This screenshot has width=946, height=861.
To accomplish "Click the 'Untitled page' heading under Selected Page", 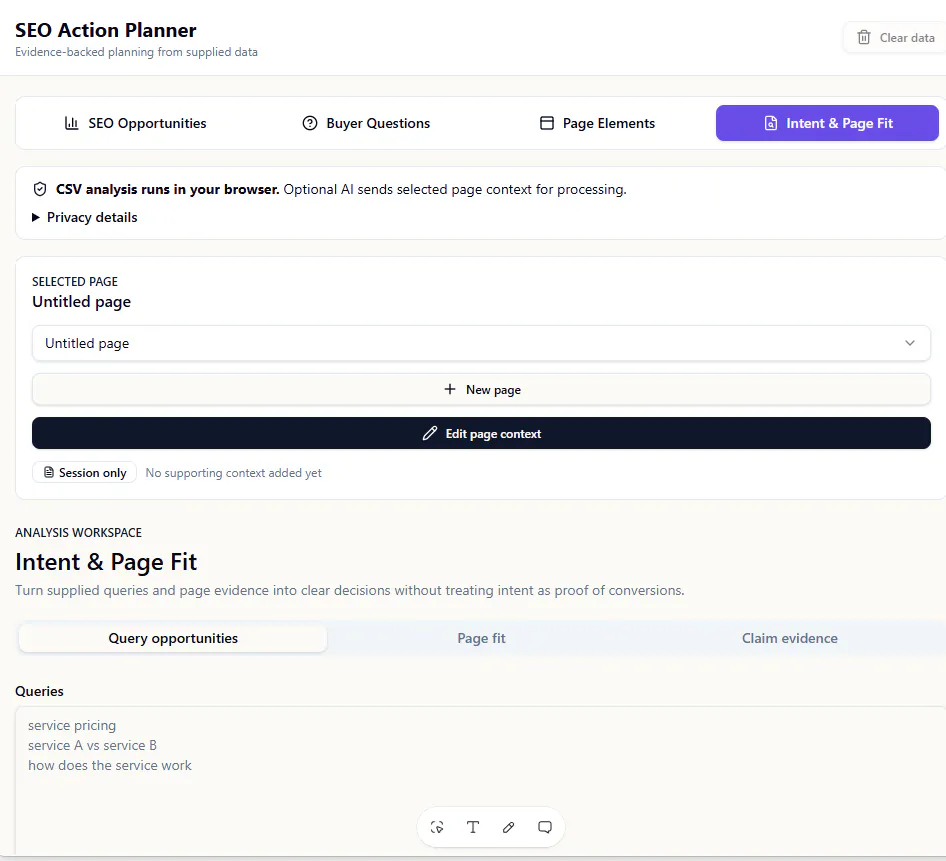I will (x=81, y=302).
